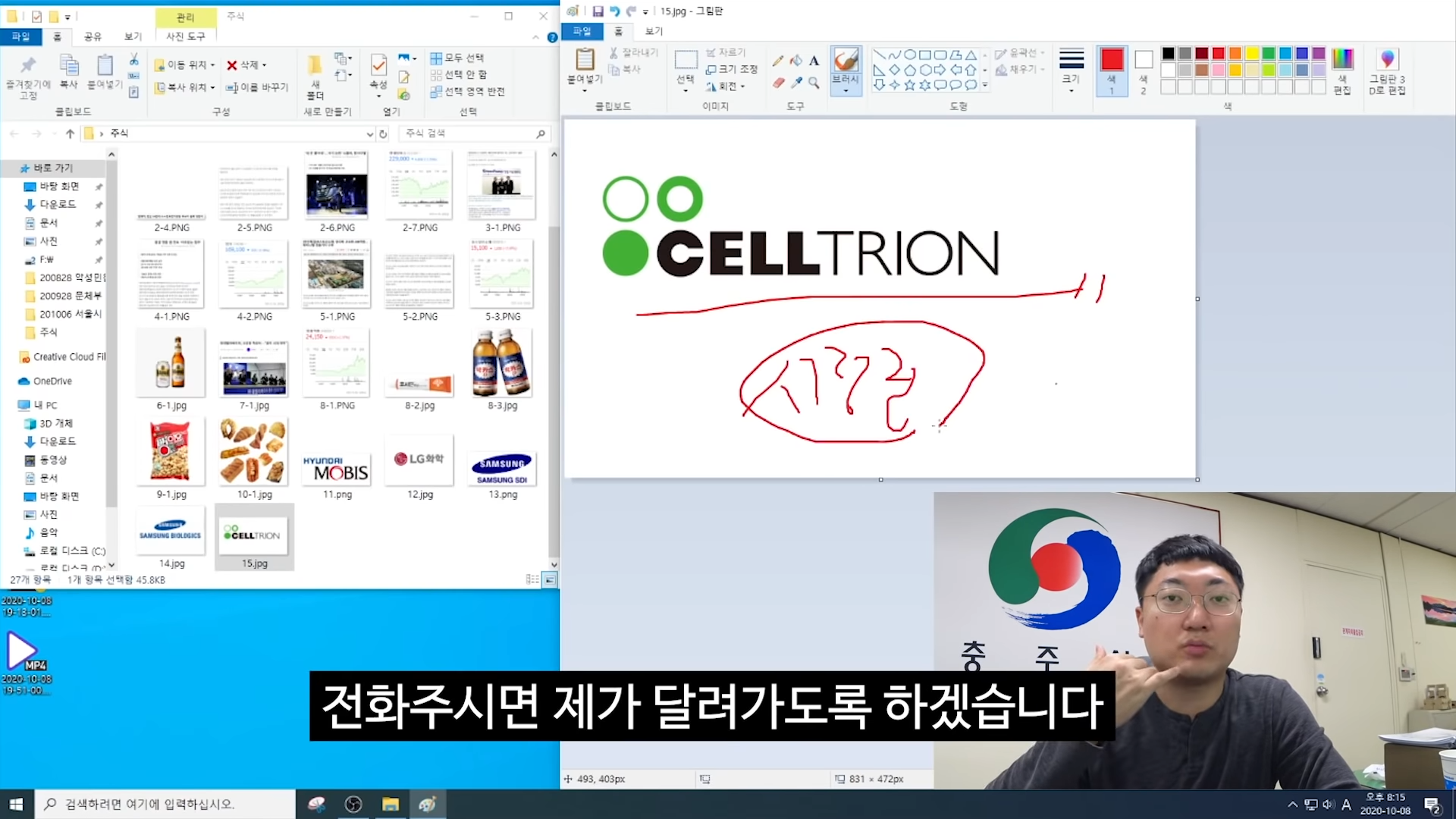Select the Magnifier tool in Paint
This screenshot has height=819, width=1456.
tap(814, 83)
